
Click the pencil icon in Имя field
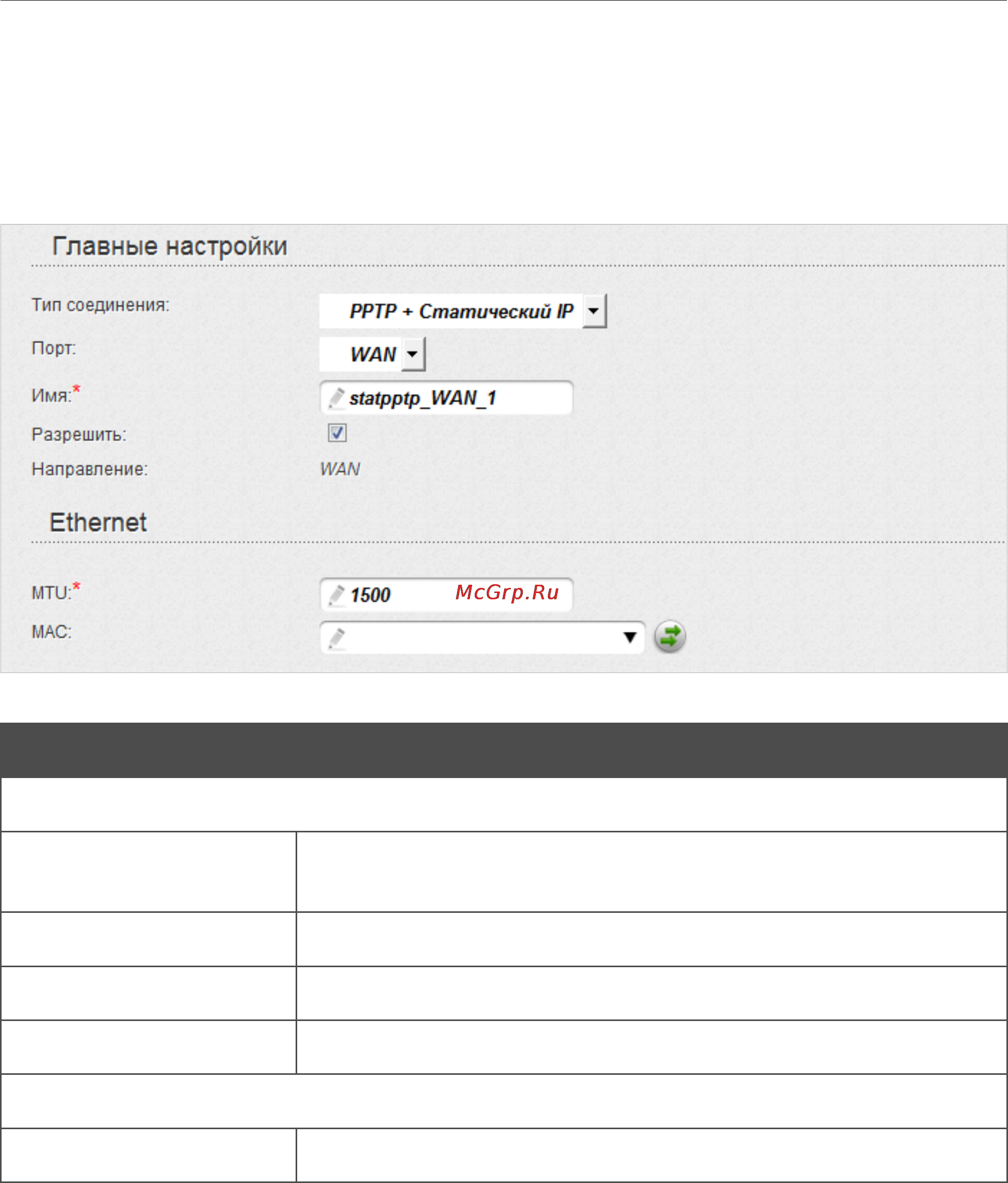click(x=337, y=399)
